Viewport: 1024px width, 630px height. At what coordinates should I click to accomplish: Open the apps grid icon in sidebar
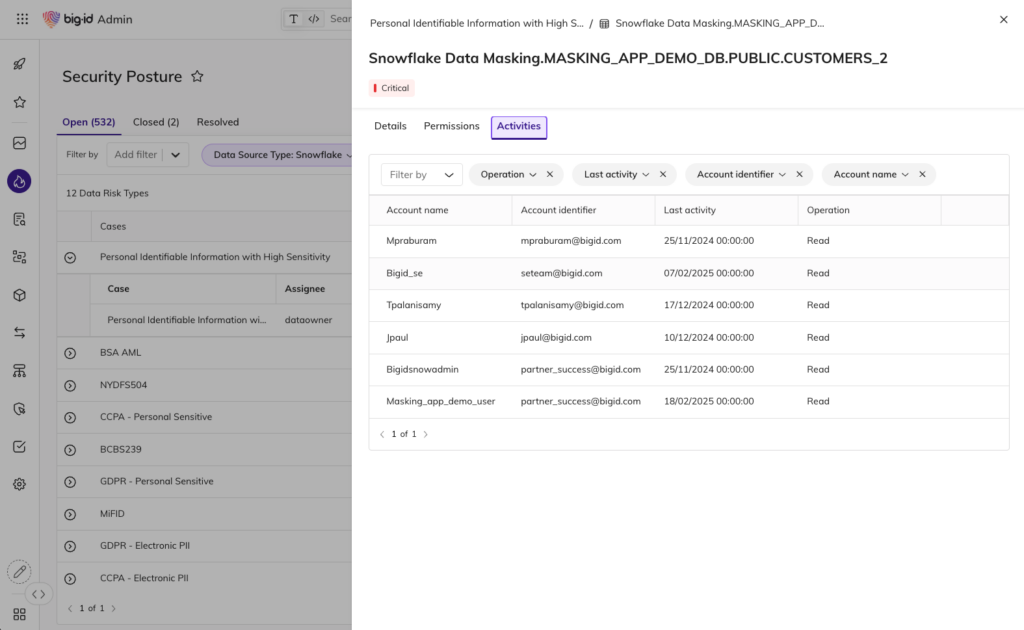click(x=19, y=613)
